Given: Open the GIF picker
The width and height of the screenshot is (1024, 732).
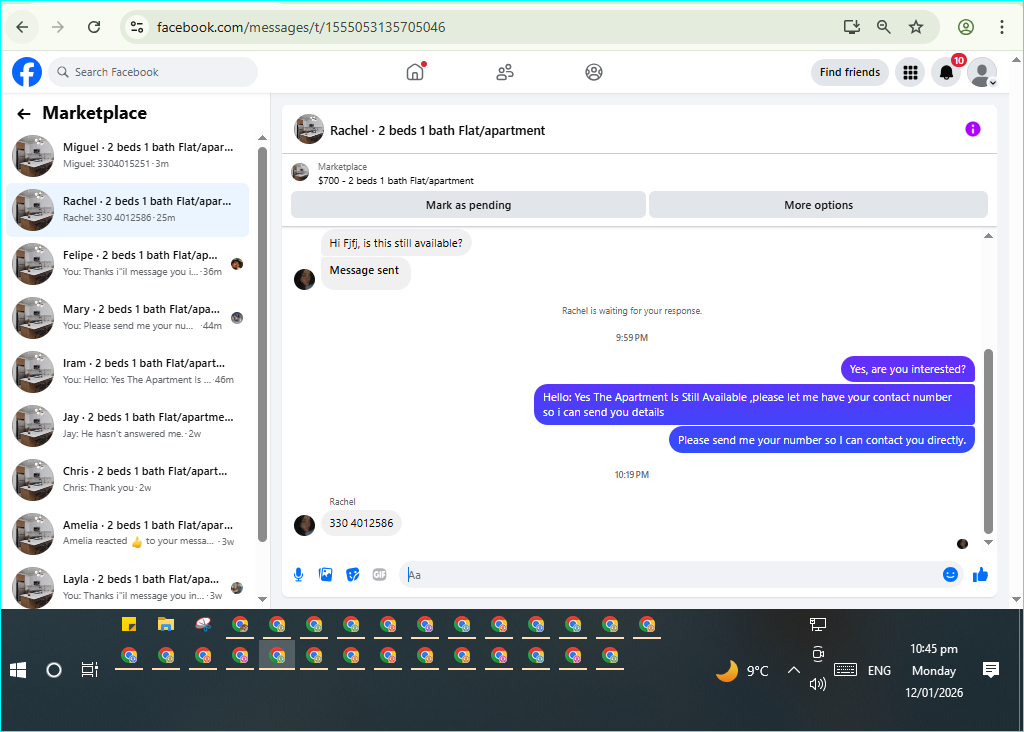Looking at the screenshot, I should pos(379,575).
